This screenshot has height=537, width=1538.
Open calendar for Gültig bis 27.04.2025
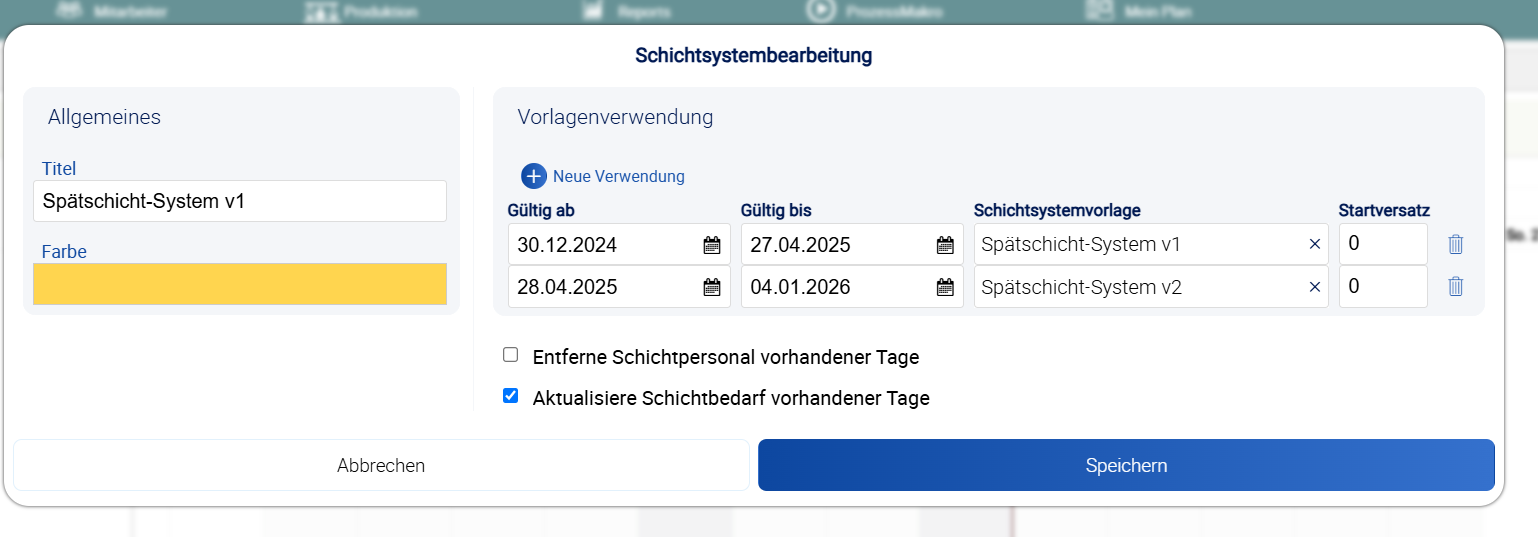[945, 245]
